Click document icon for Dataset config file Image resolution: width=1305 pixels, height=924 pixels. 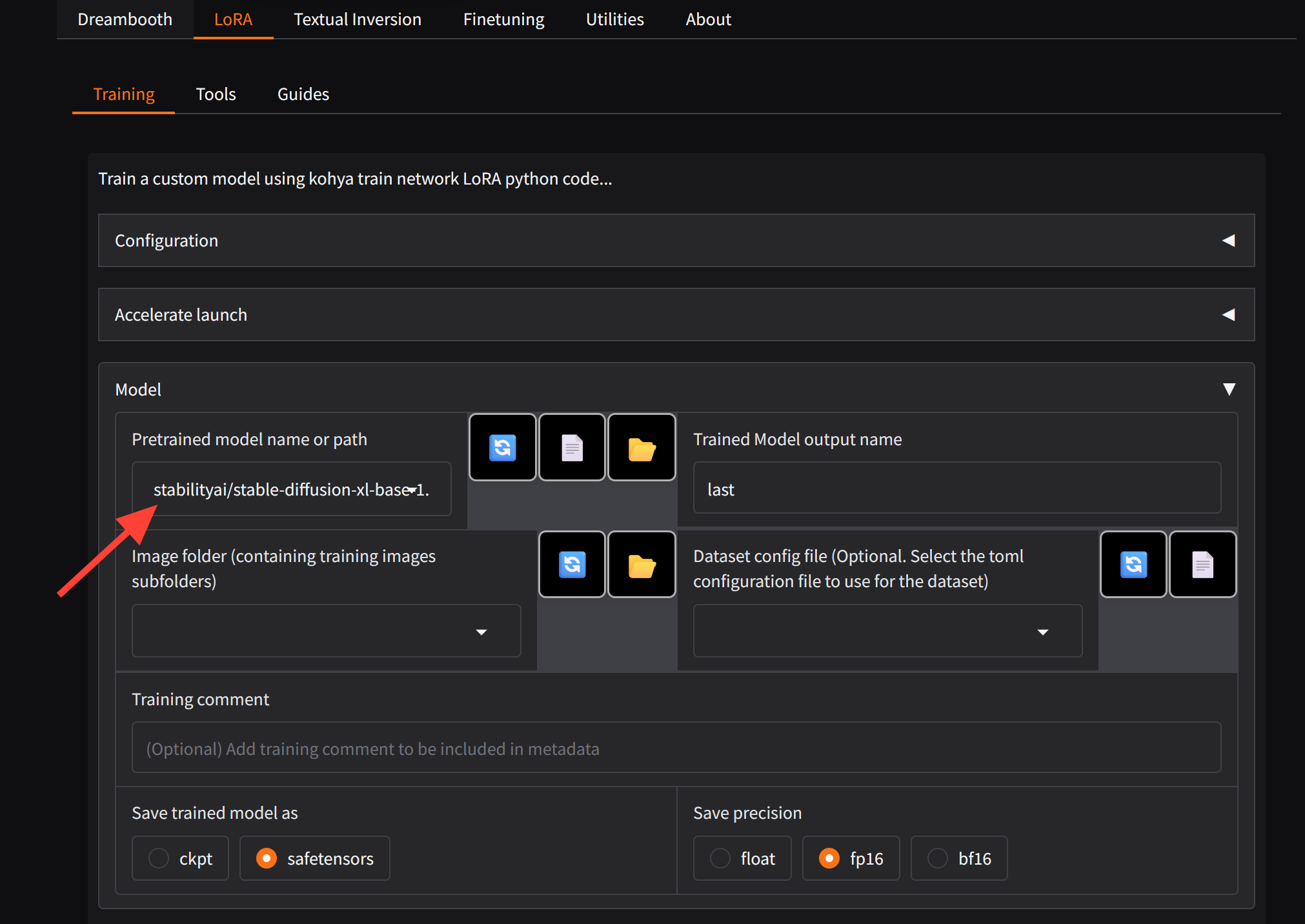[1202, 565]
